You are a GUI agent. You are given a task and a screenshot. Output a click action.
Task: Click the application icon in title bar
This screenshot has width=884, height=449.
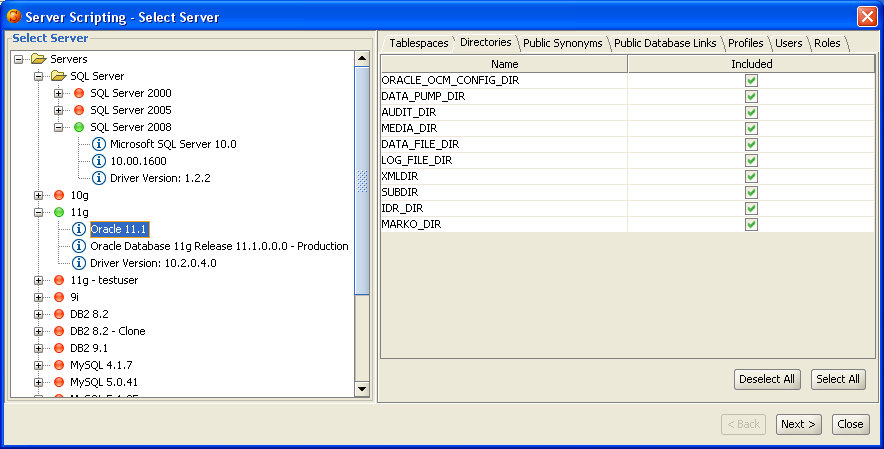pyautogui.click(x=14, y=16)
